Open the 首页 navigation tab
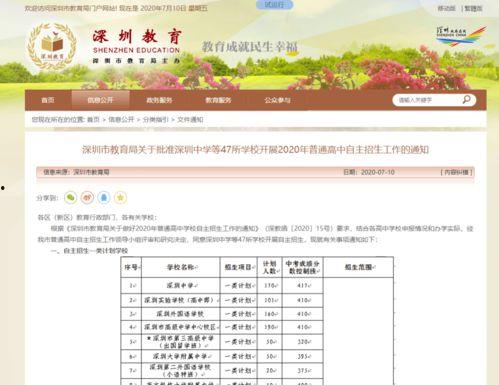The height and width of the screenshot is (385, 499). (48, 100)
